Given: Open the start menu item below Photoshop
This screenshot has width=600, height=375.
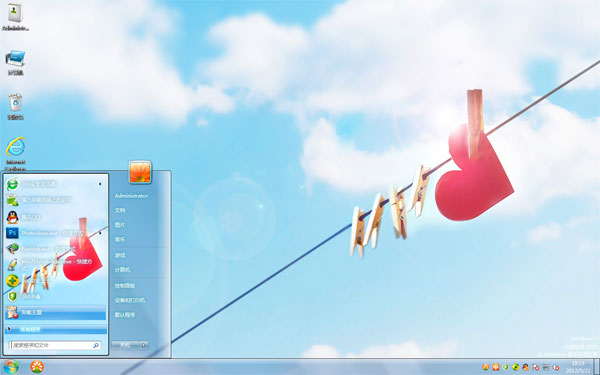Looking at the screenshot, I should coord(56,249).
